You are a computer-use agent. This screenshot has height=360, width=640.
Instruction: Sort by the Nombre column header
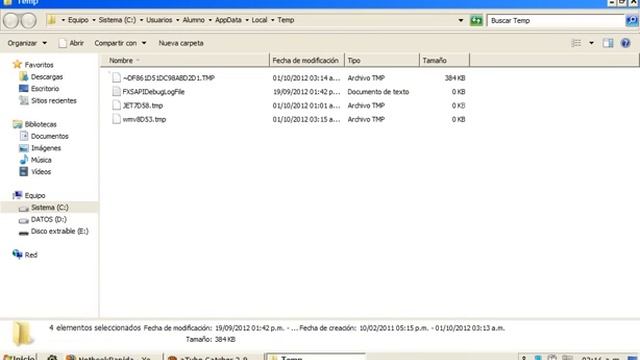[185, 60]
